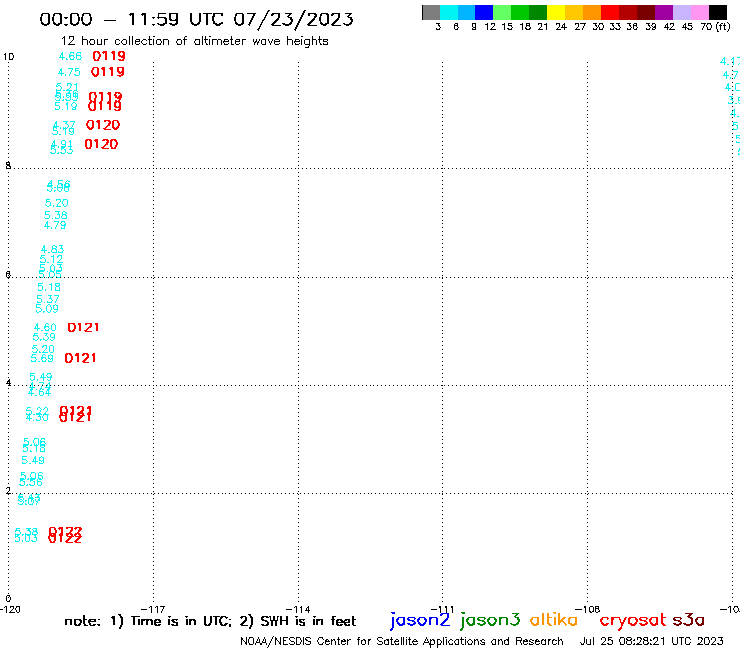Screen dimensions: 740x650
Task: Click the wave height value 5.09
Action: 47,309
